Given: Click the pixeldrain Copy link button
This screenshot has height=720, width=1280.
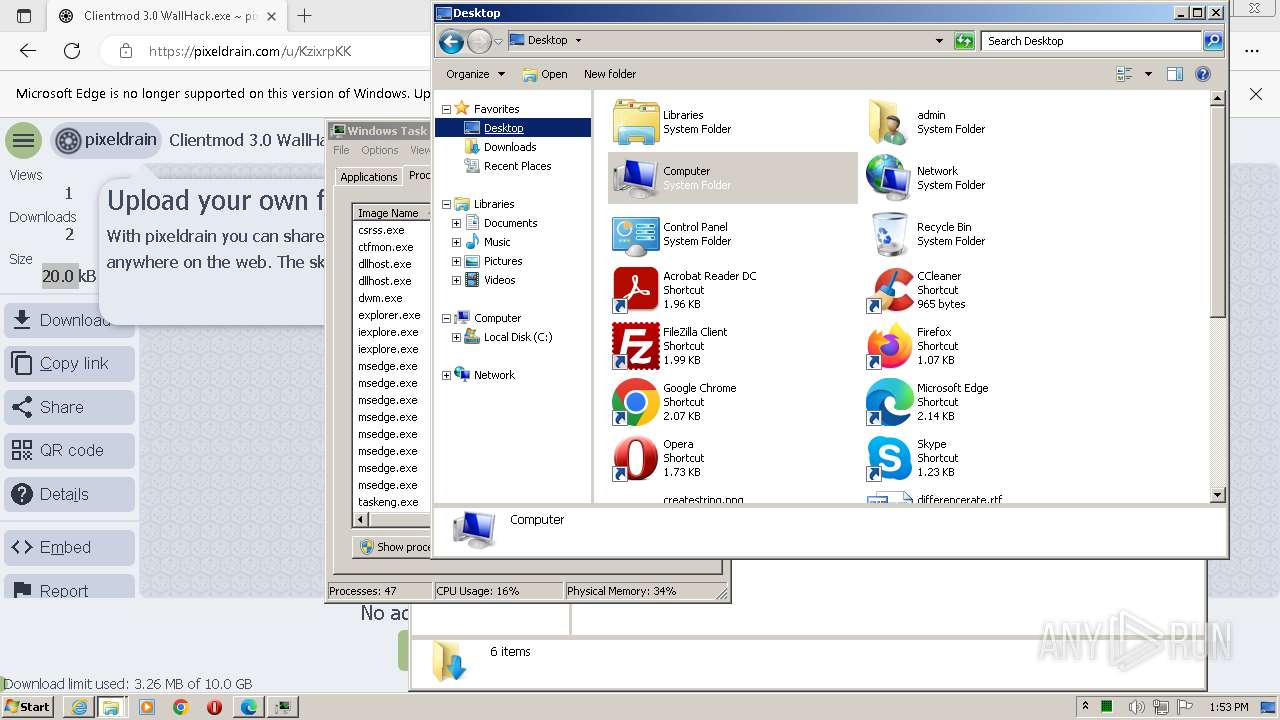Looking at the screenshot, I should tap(70, 364).
